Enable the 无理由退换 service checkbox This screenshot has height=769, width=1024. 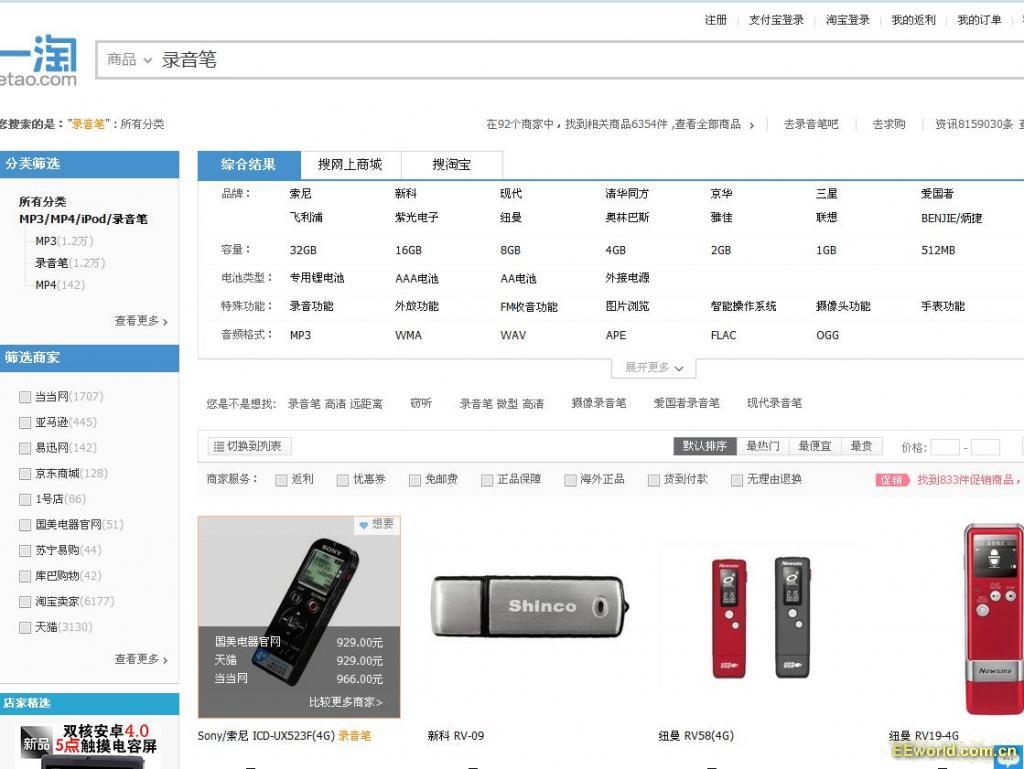737,480
